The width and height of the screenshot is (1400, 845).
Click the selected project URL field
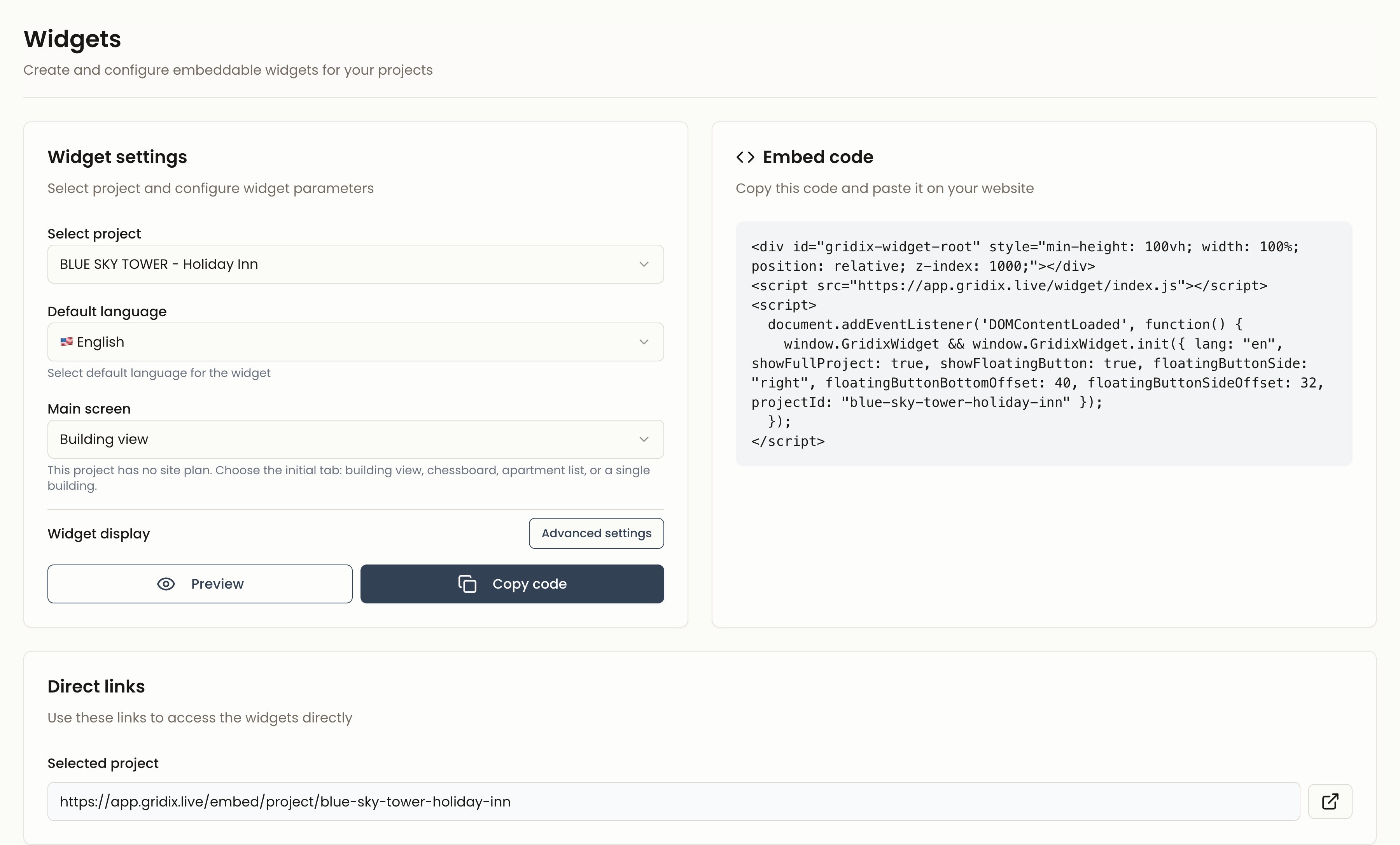(x=673, y=801)
